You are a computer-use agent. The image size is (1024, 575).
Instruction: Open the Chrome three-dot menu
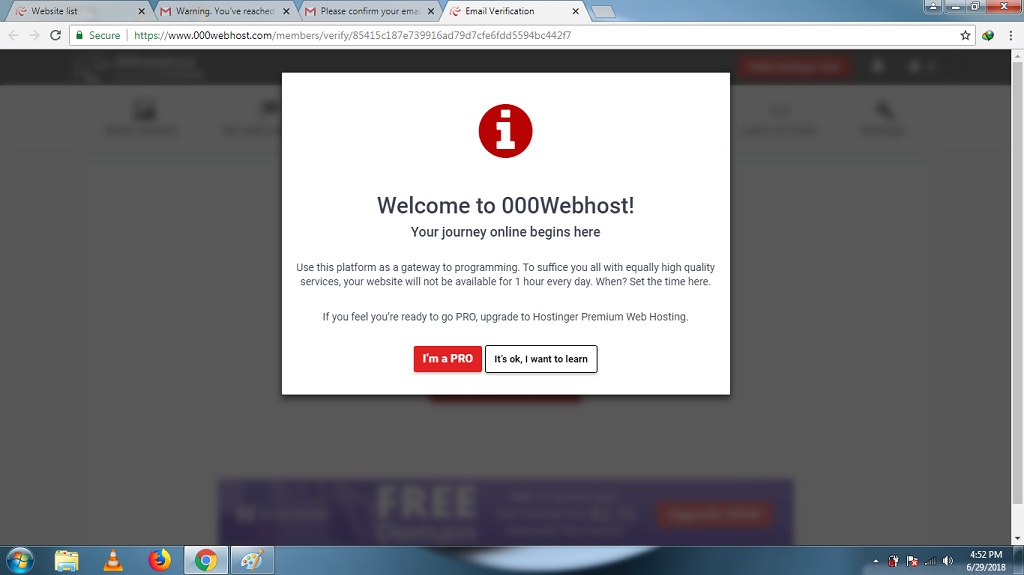1011,35
